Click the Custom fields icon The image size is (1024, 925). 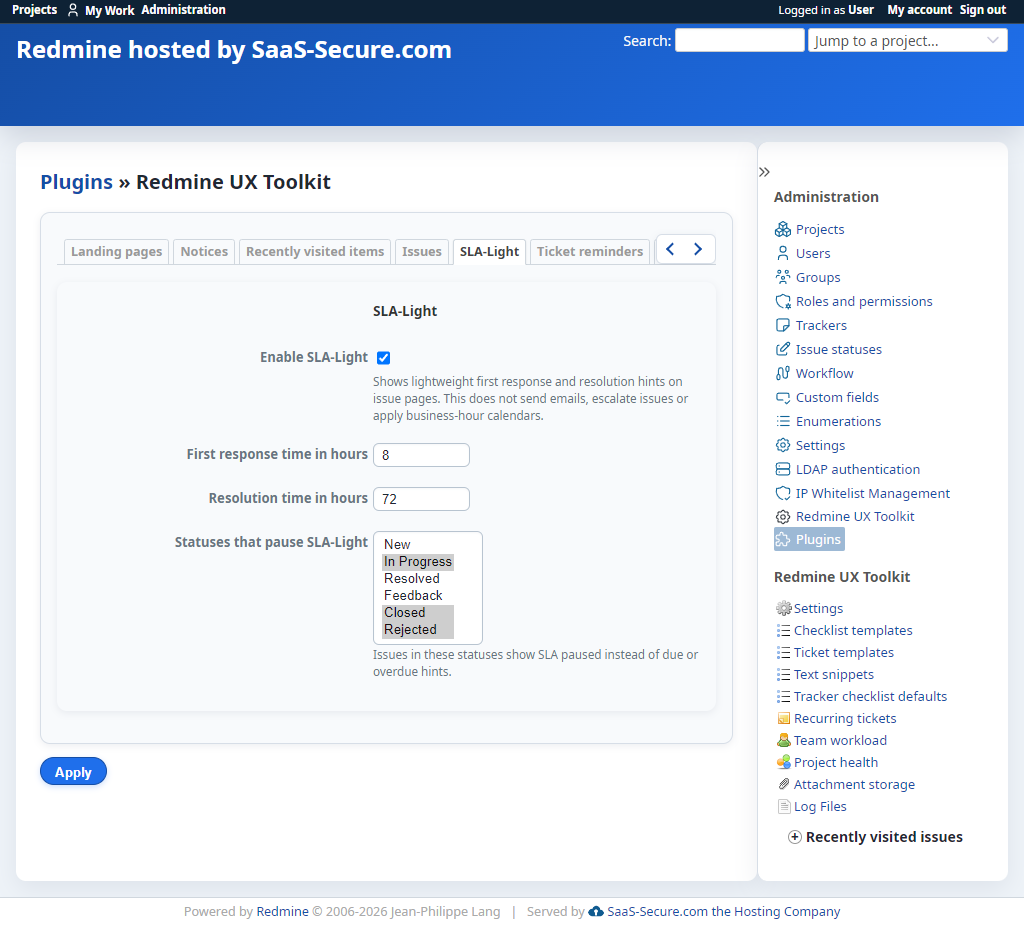click(782, 397)
